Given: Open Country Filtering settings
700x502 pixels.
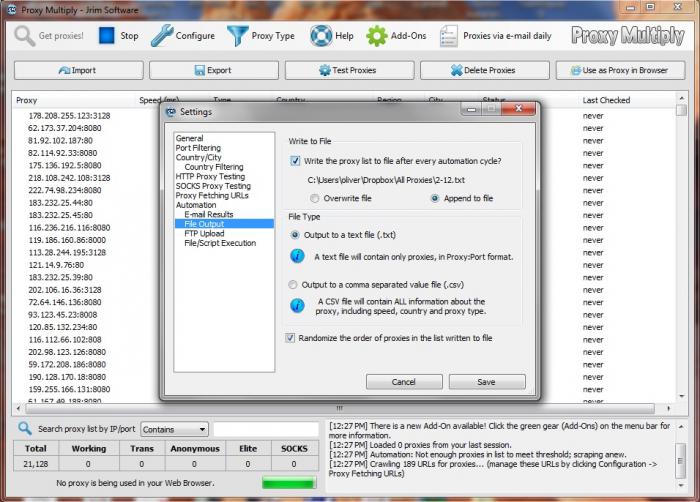Looking at the screenshot, I should pyautogui.click(x=214, y=167).
